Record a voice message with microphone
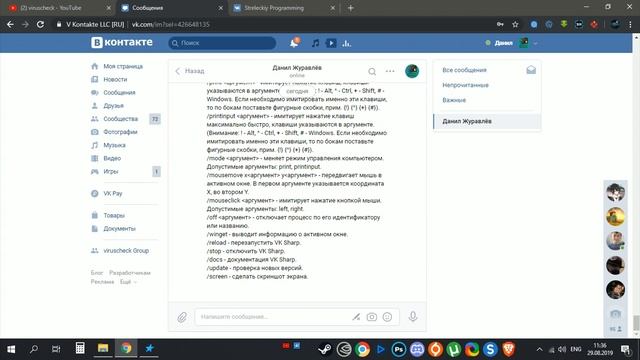 click(413, 316)
